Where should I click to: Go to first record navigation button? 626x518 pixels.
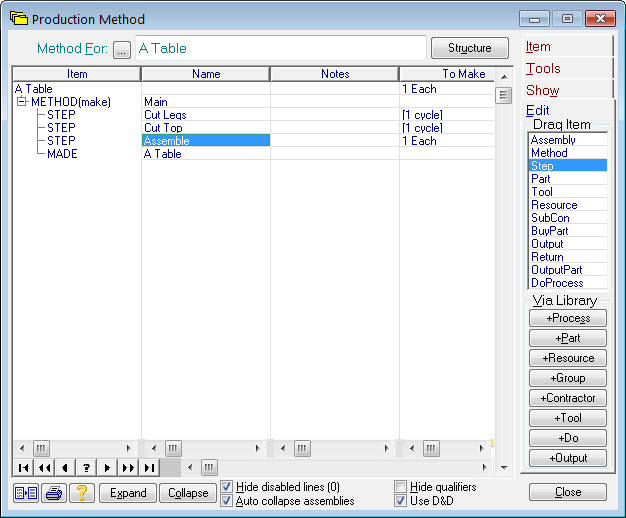click(x=24, y=467)
